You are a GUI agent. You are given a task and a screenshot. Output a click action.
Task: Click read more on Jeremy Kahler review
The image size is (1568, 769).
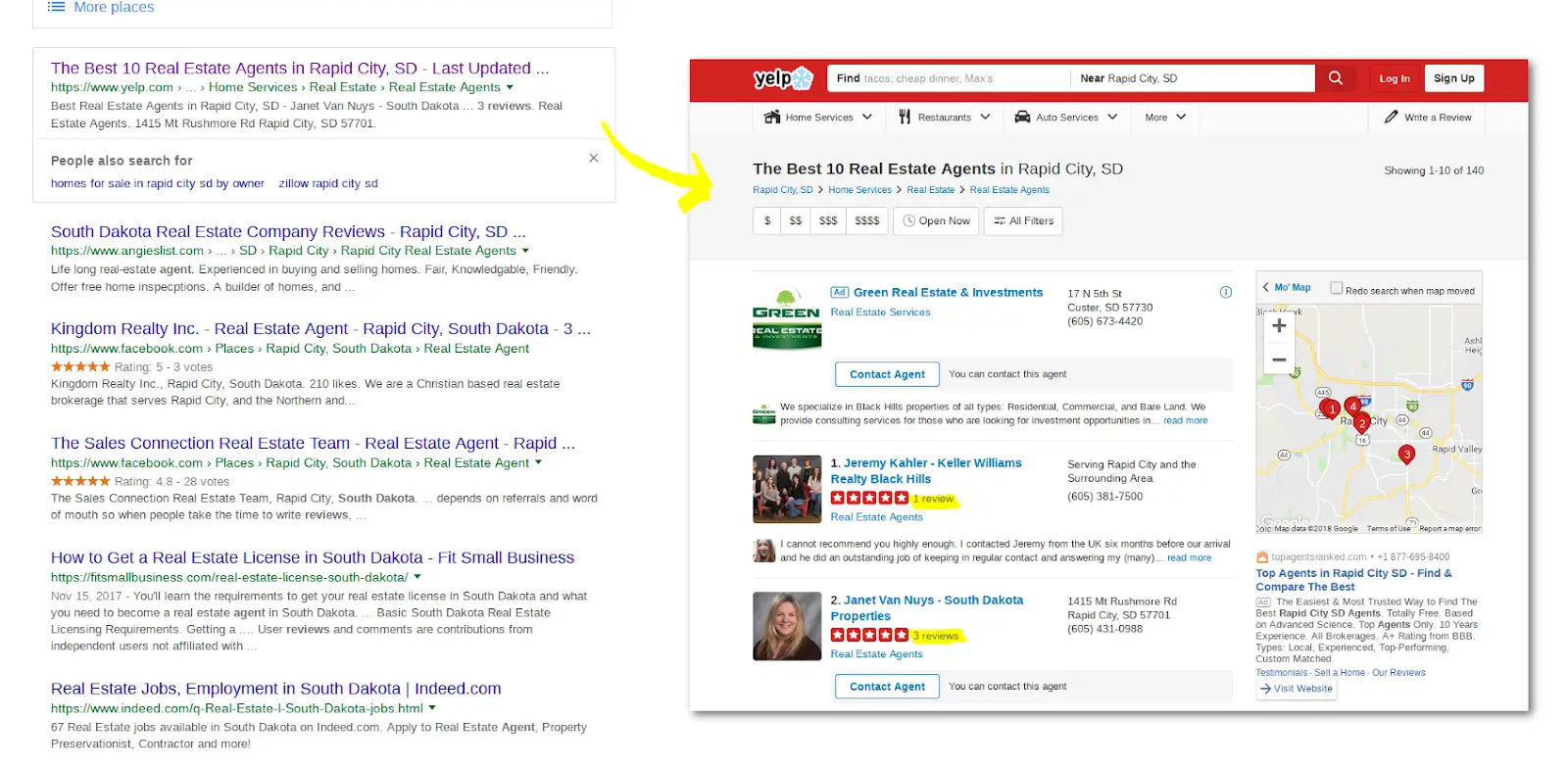coord(1189,557)
